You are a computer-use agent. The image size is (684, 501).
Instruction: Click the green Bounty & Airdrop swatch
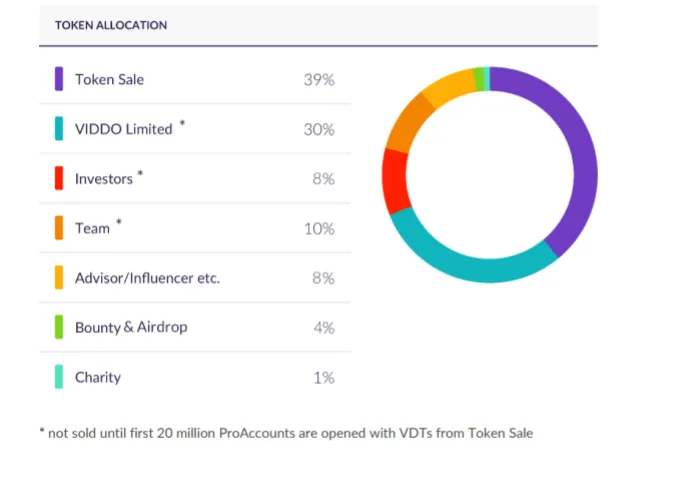[59, 327]
